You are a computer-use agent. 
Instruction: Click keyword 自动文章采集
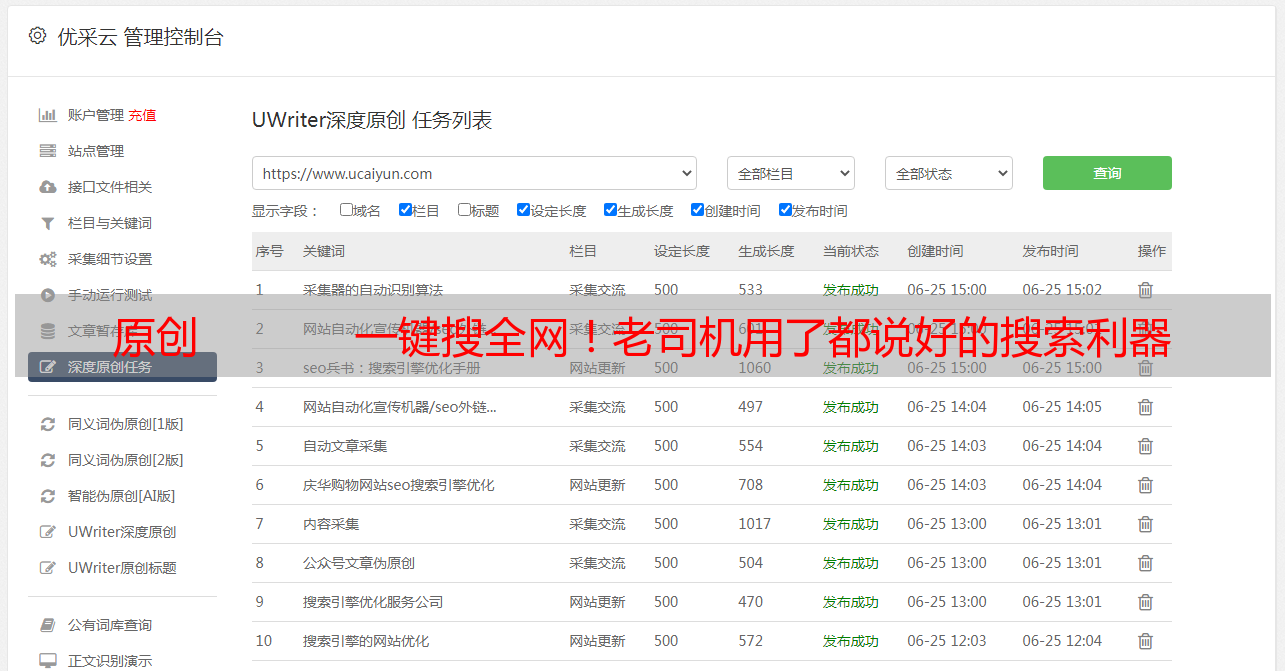click(x=345, y=446)
